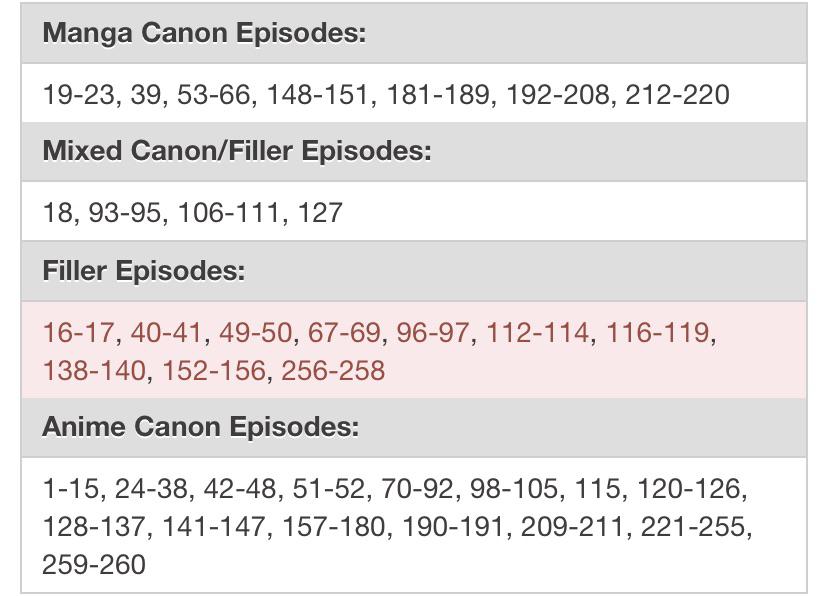828x596 pixels.
Task: Click the 192-208 manga canon range text
Action: [x=558, y=95]
